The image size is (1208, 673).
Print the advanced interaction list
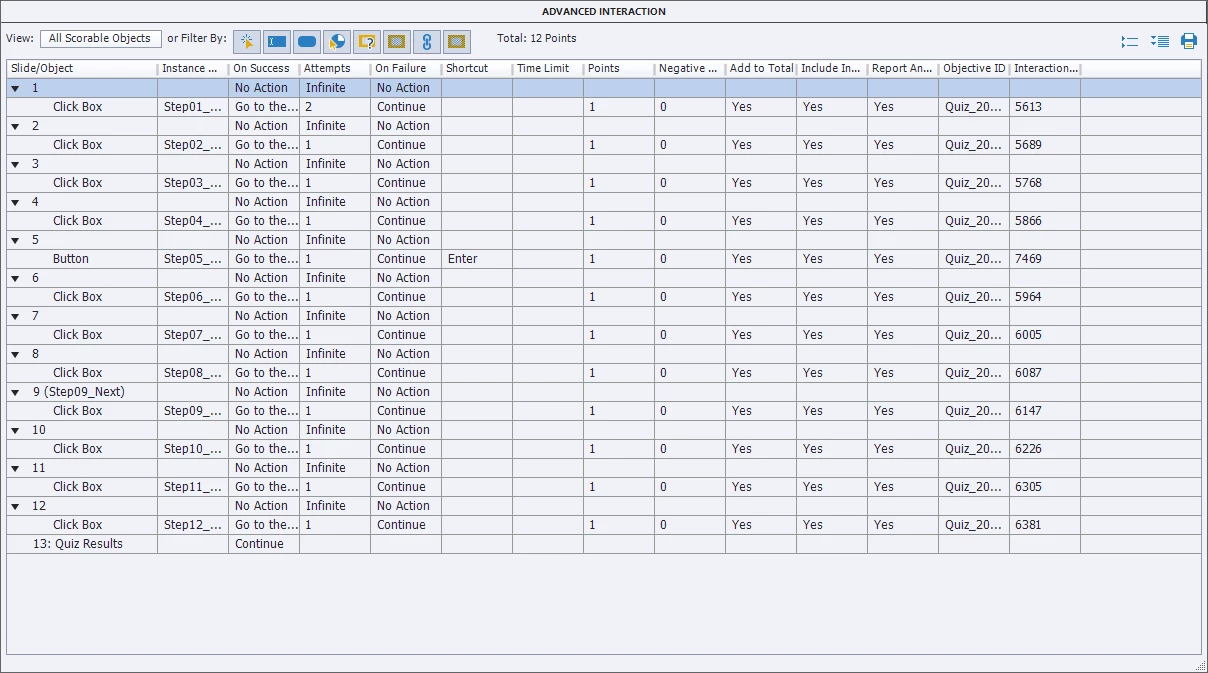[1189, 41]
